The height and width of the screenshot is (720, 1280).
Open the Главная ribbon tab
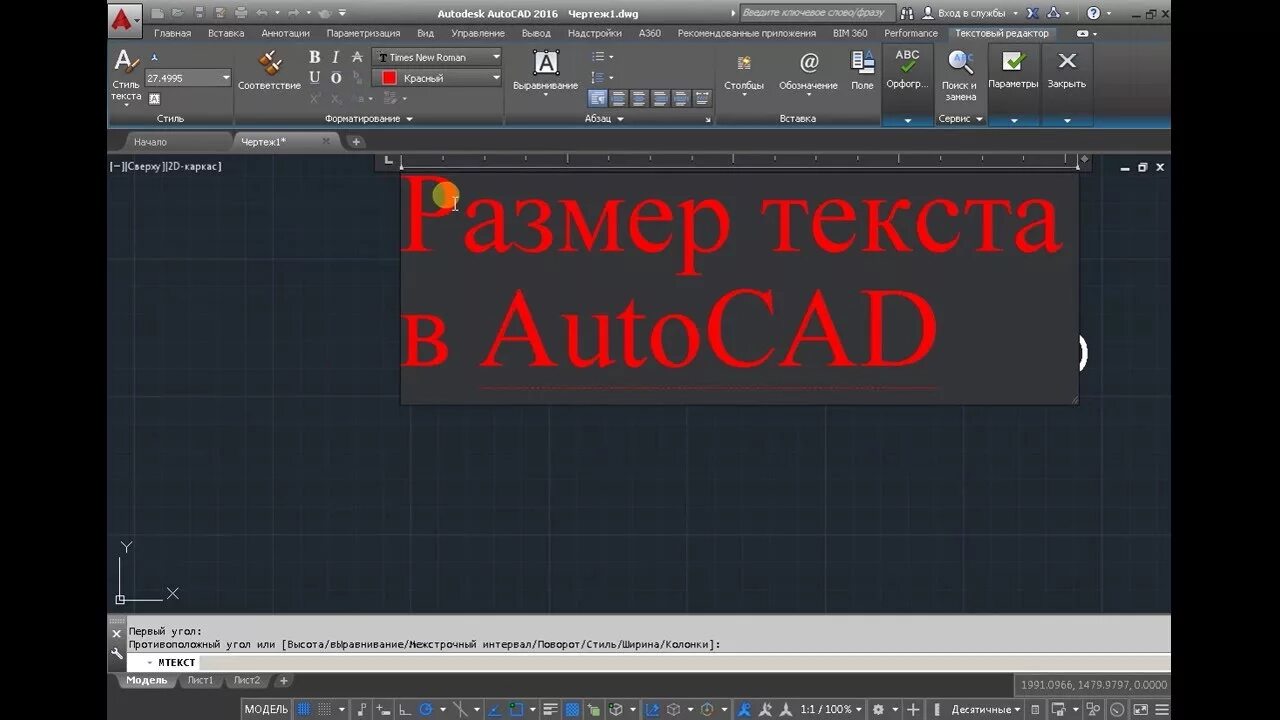(172, 33)
